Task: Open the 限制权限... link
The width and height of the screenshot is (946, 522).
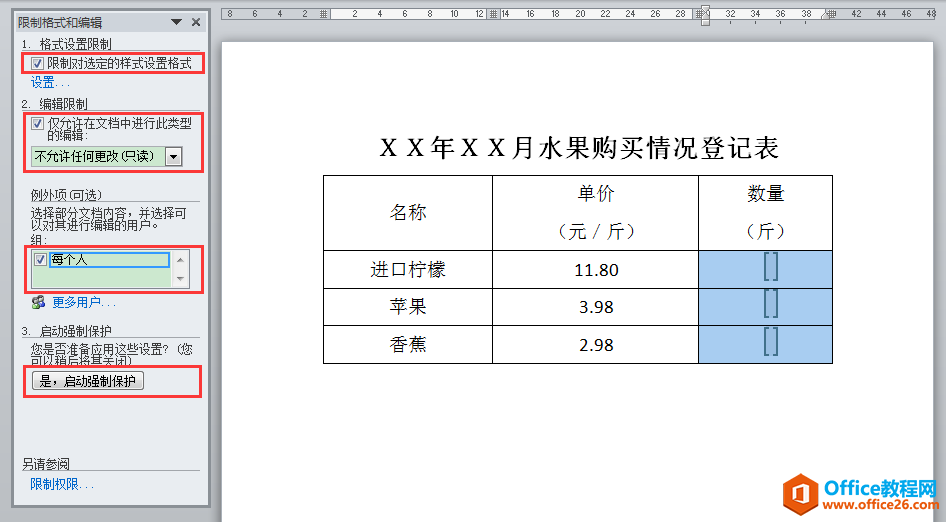Action: [x=62, y=484]
